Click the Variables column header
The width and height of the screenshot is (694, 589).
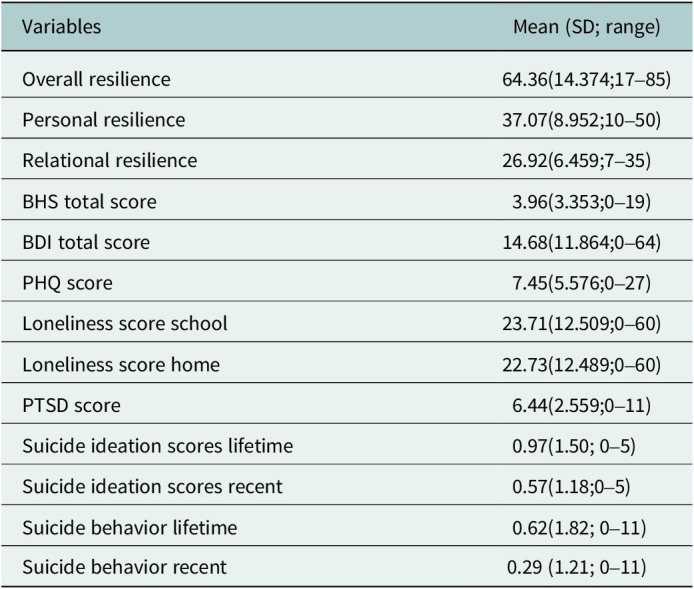point(62,27)
